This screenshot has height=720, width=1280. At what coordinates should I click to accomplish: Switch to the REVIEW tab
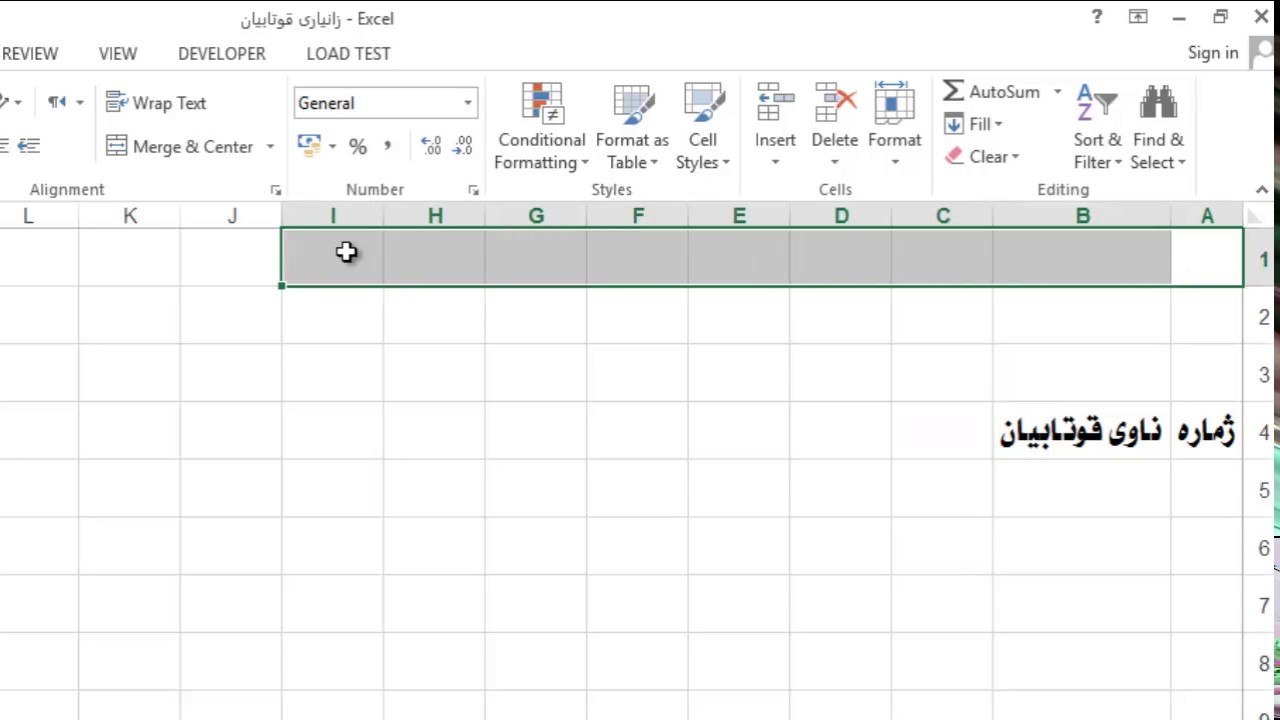30,54
